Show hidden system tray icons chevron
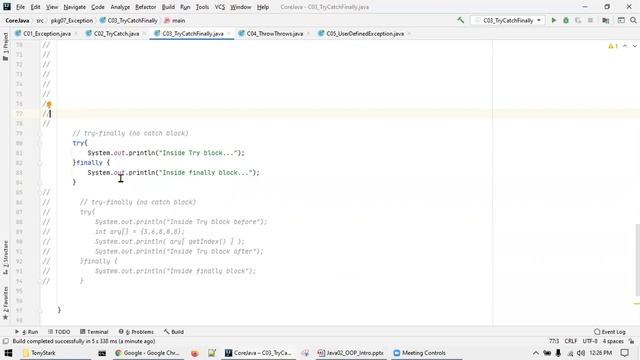This screenshot has height=360, width=640. (536, 353)
